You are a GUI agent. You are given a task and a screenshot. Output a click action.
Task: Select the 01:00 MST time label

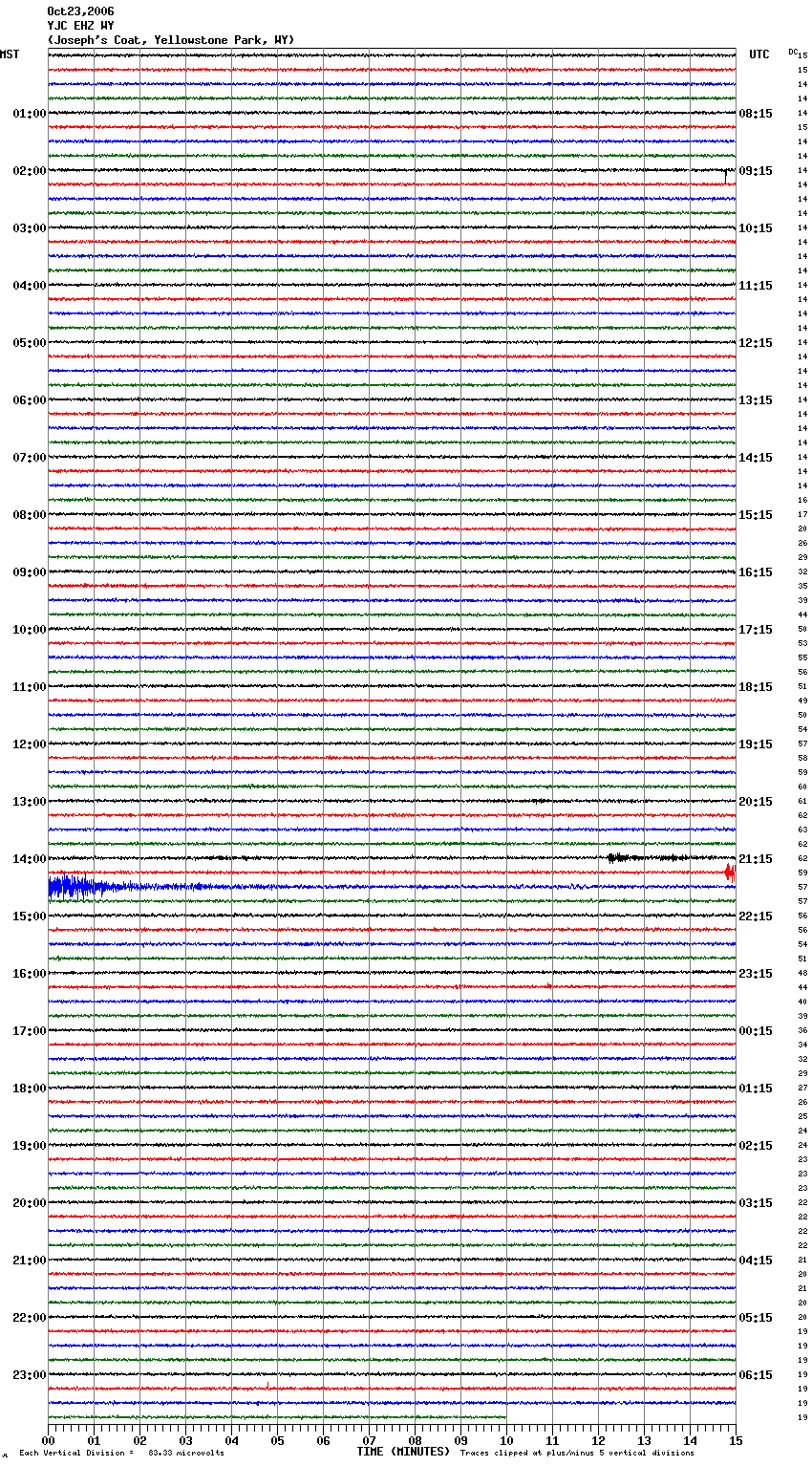pos(30,114)
